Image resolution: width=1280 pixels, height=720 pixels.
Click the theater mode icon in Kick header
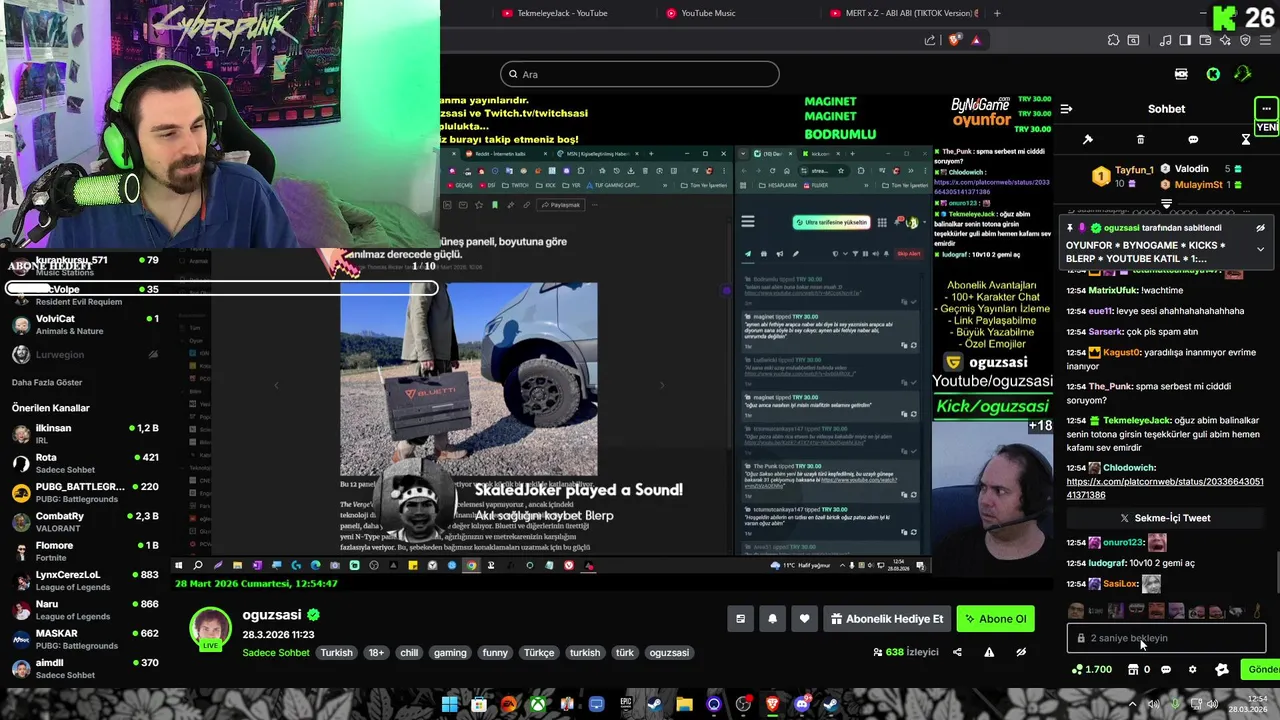click(x=1181, y=74)
